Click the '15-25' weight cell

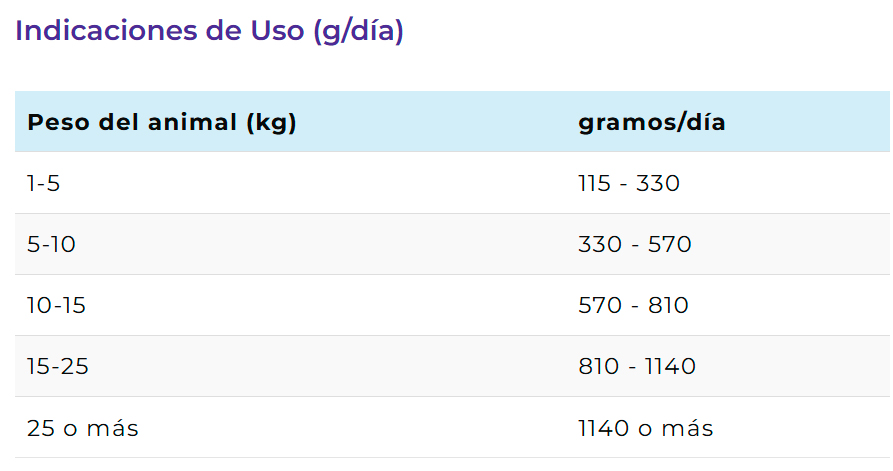[x=58, y=366]
